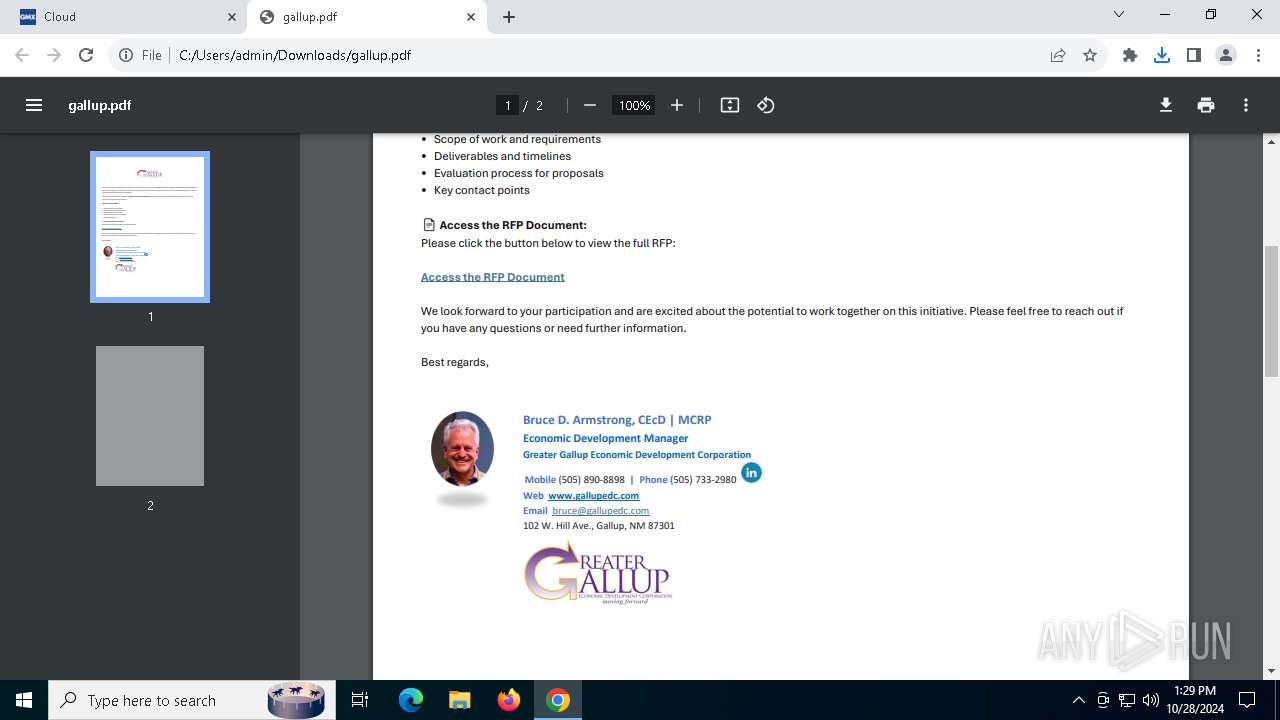Open File Explorer from taskbar
The width and height of the screenshot is (1280, 720).
460,700
